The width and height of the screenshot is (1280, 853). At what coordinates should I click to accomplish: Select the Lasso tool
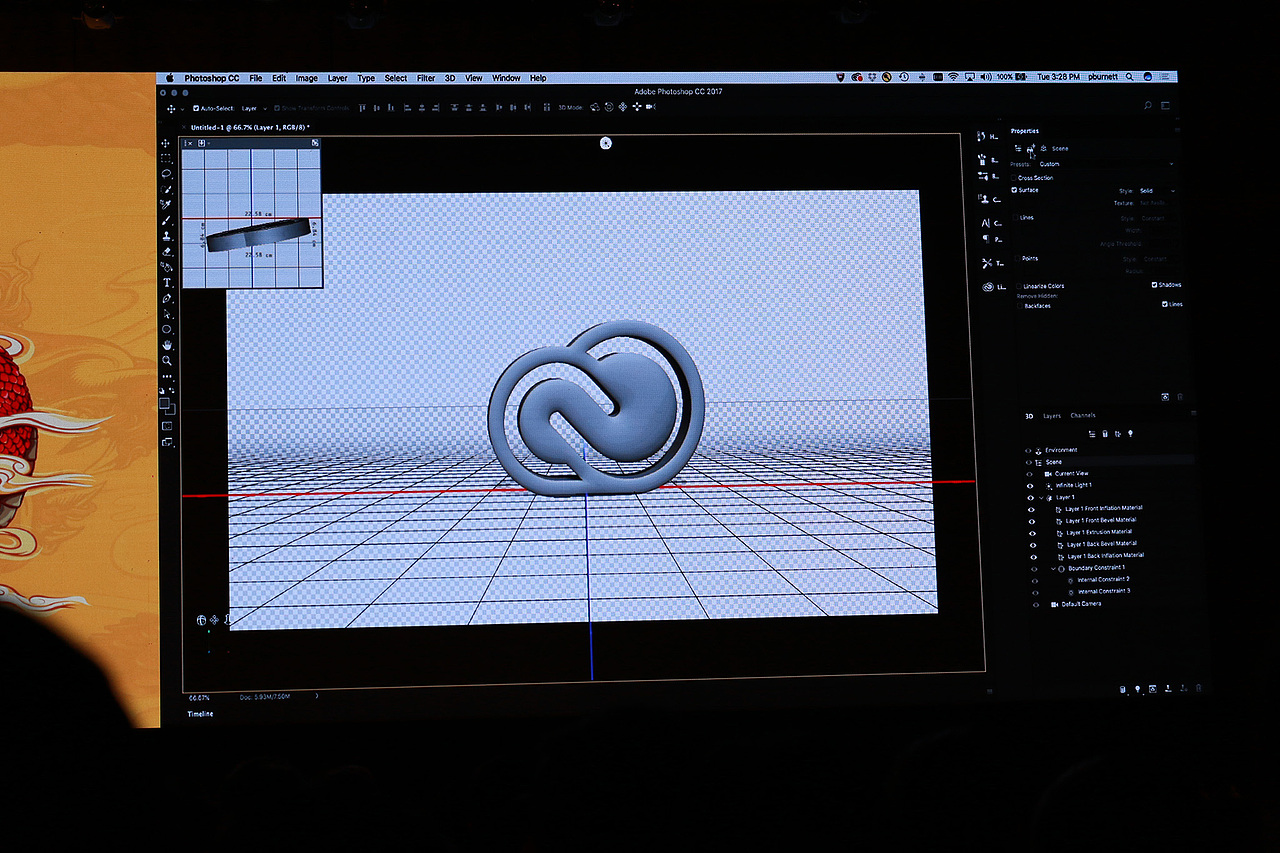tap(166, 173)
